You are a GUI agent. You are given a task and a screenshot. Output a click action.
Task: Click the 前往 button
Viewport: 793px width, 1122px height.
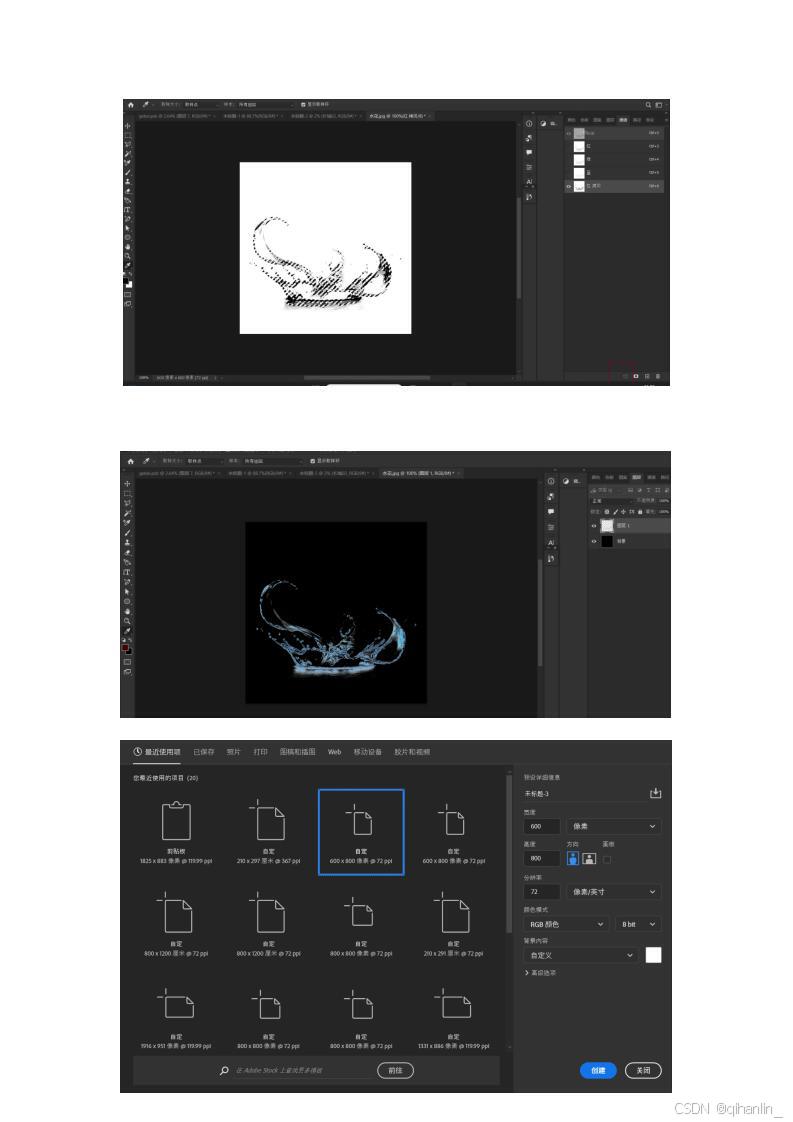click(x=395, y=1070)
